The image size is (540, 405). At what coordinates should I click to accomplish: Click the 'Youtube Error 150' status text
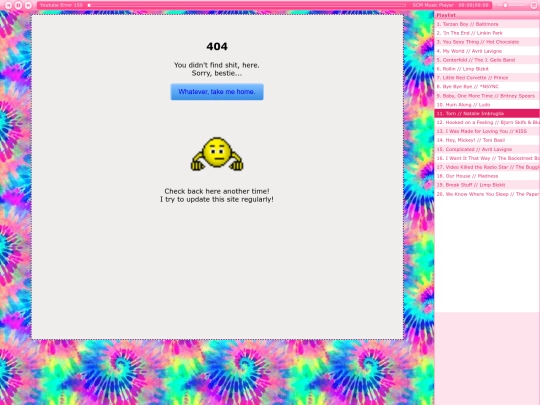(61, 5)
